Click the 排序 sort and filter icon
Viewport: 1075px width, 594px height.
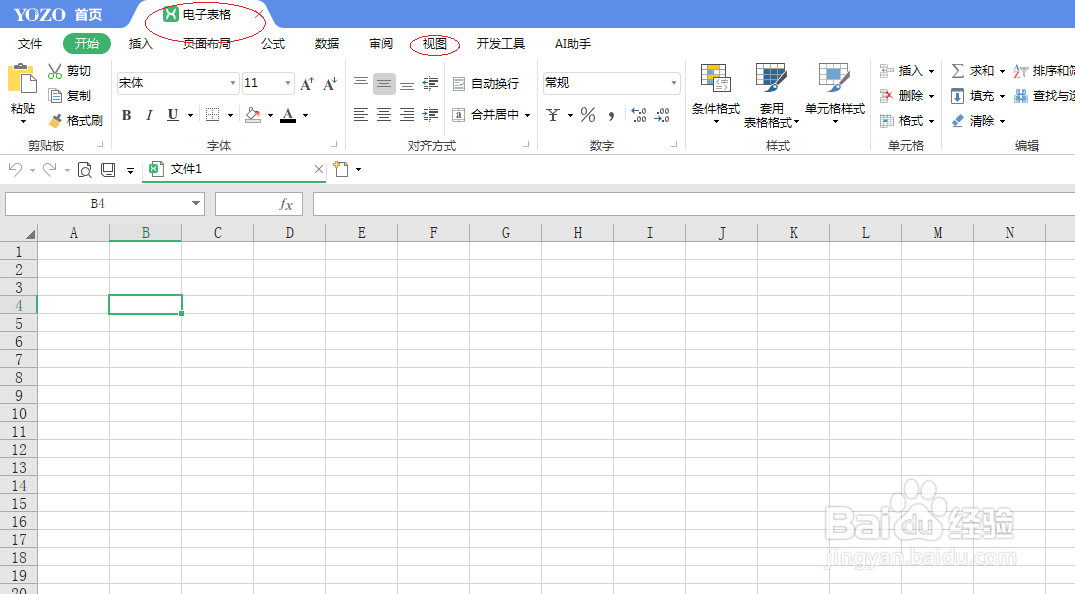coord(1021,71)
